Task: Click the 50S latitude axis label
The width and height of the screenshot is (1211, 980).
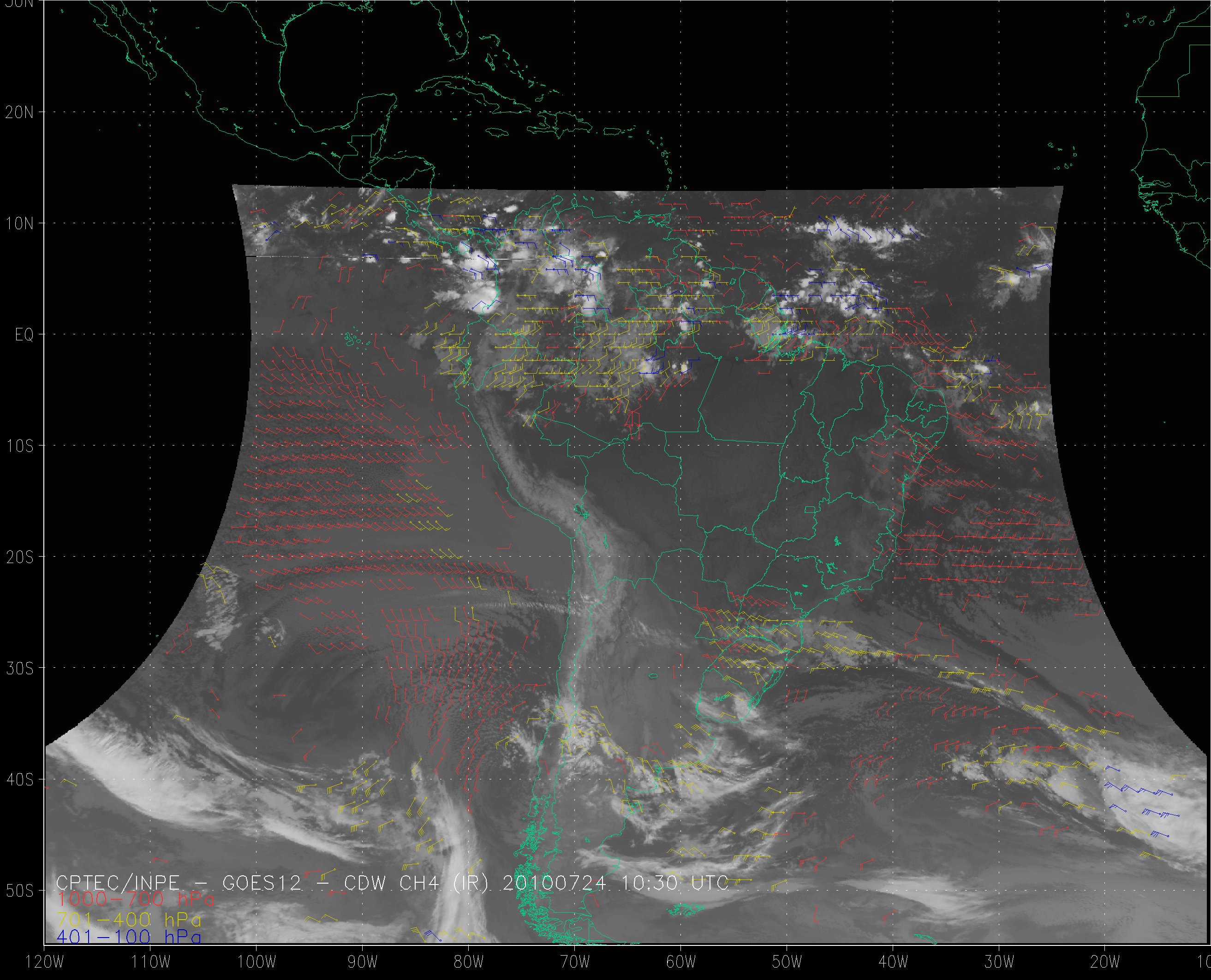Action: 20,891
